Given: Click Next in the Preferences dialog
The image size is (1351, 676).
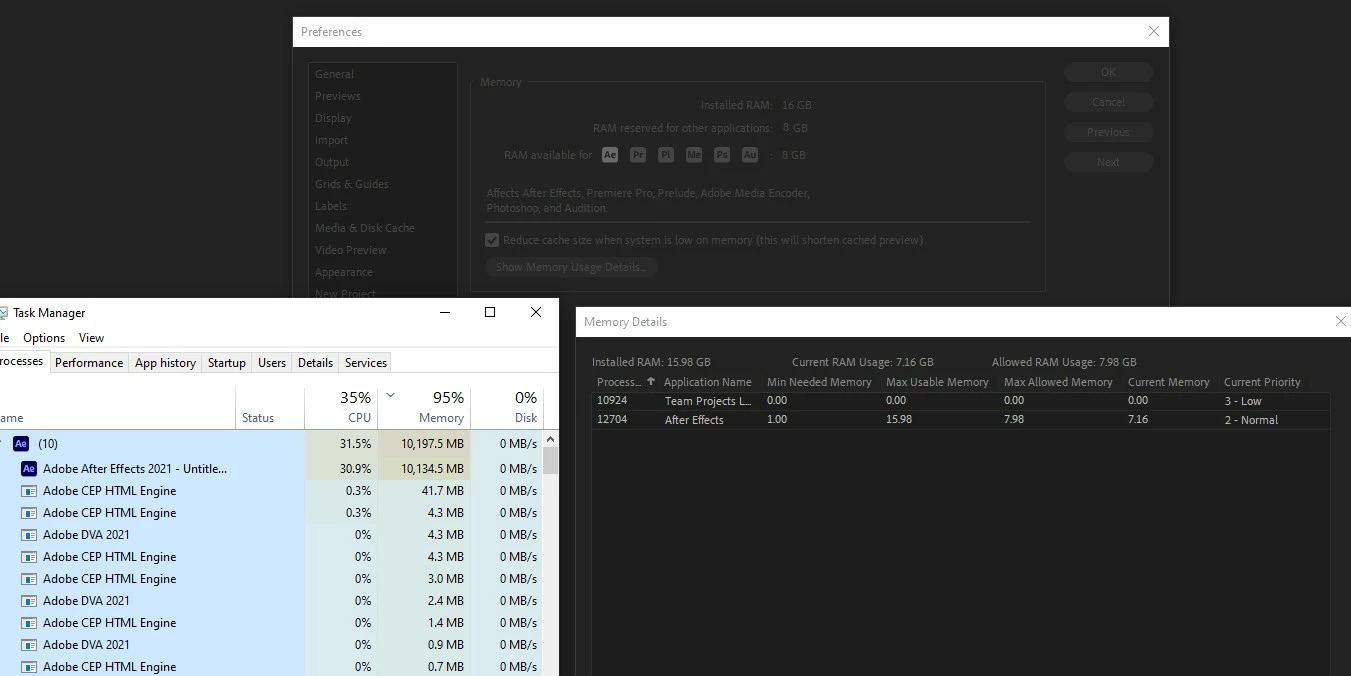Looking at the screenshot, I should point(1108,162).
